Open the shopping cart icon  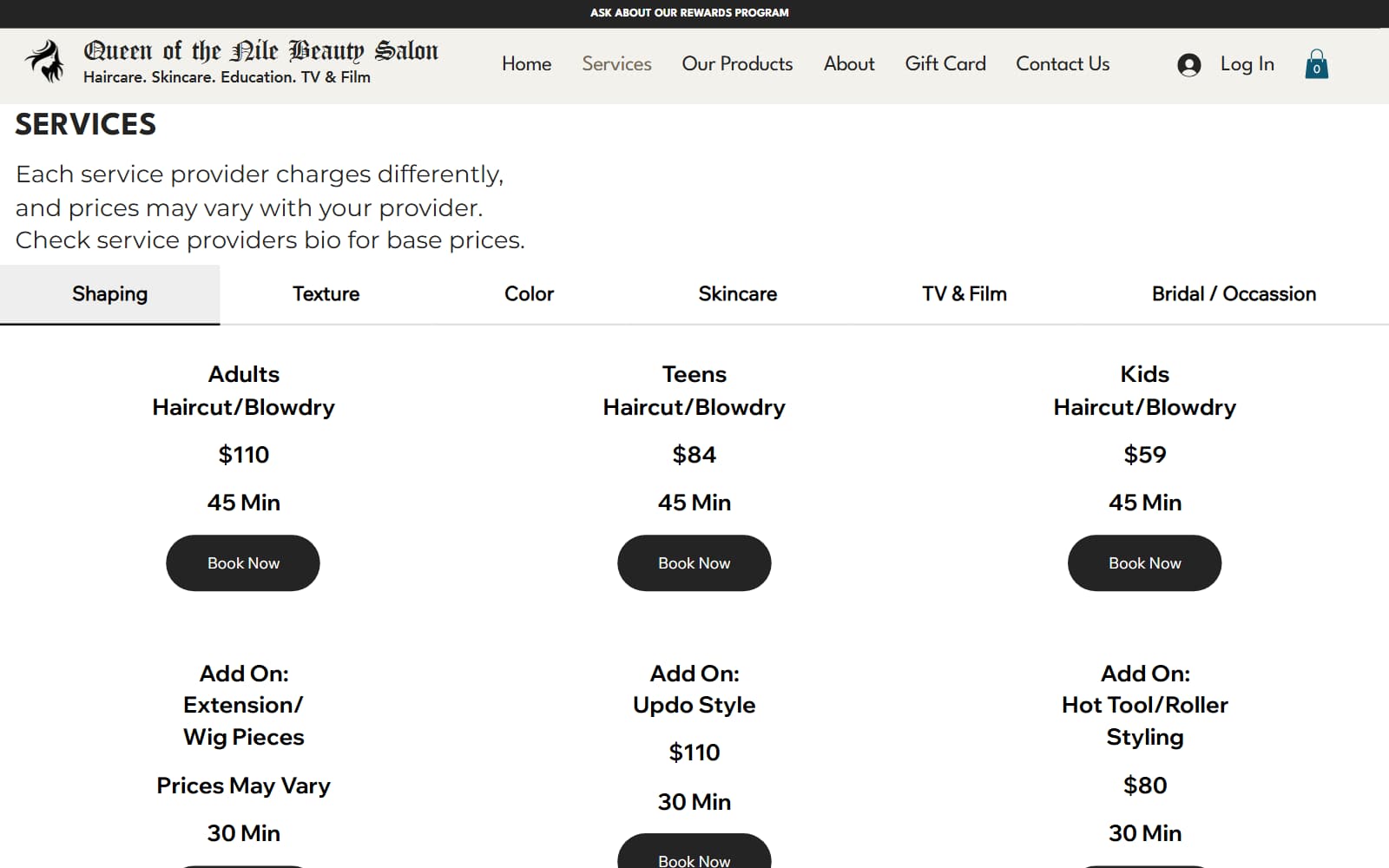[1316, 64]
